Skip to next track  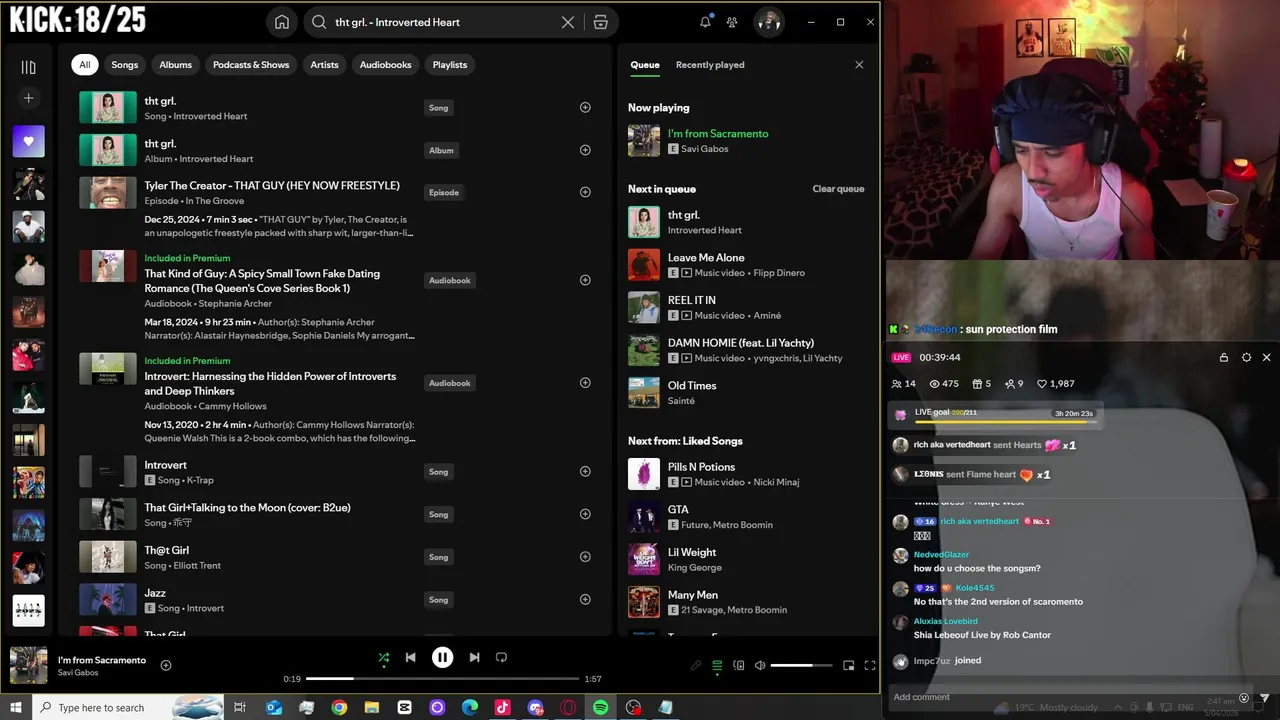point(474,657)
